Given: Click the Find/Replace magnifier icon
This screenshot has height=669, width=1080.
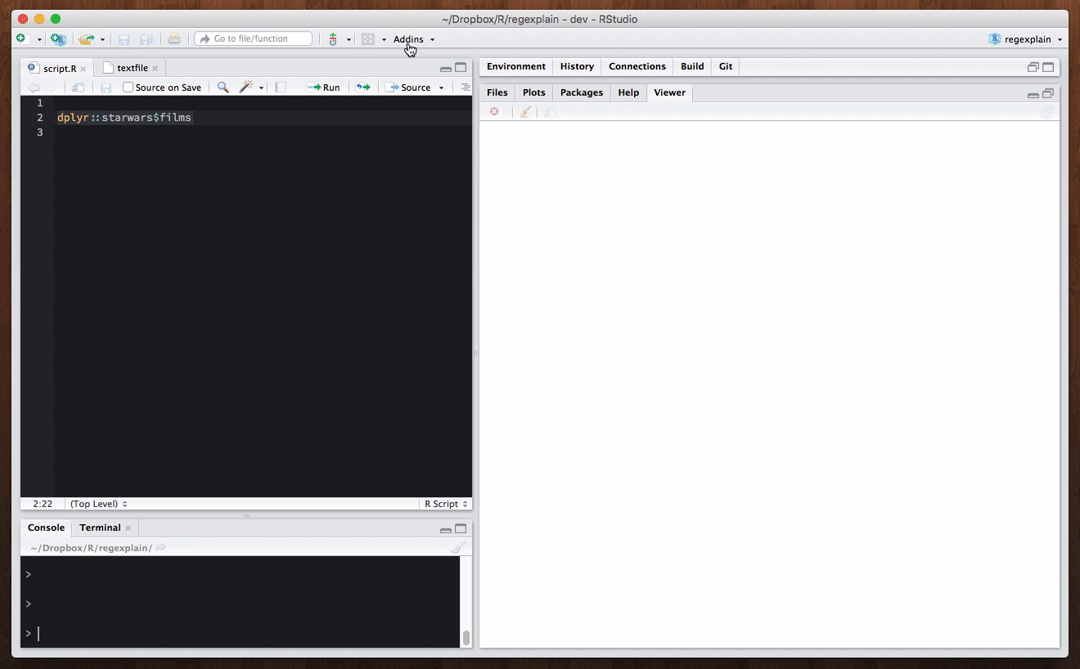Looking at the screenshot, I should coord(223,87).
